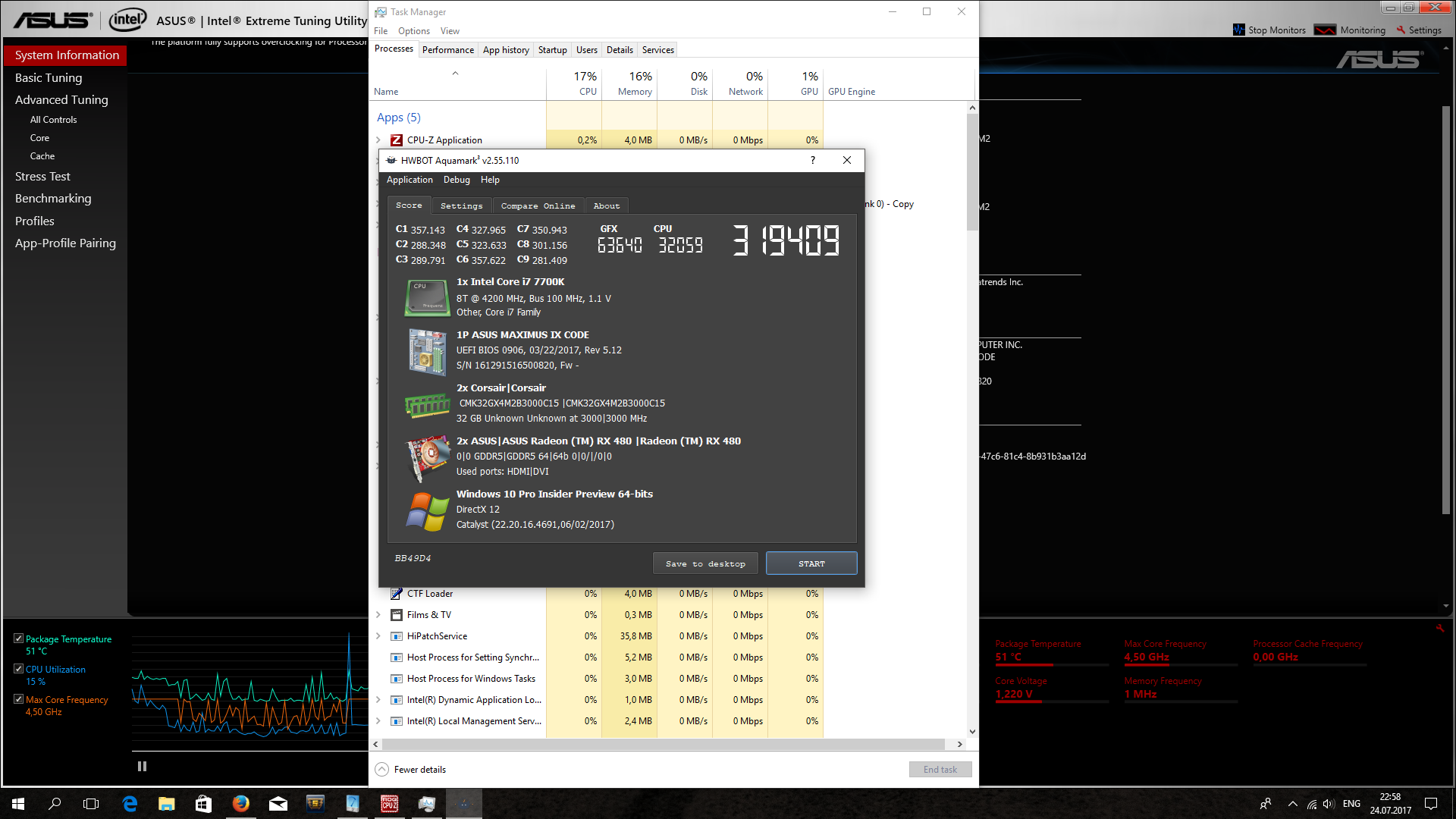Screen dimensions: 1456x819
Task: Open Action Center notifications icon
Action: coord(1431,804)
